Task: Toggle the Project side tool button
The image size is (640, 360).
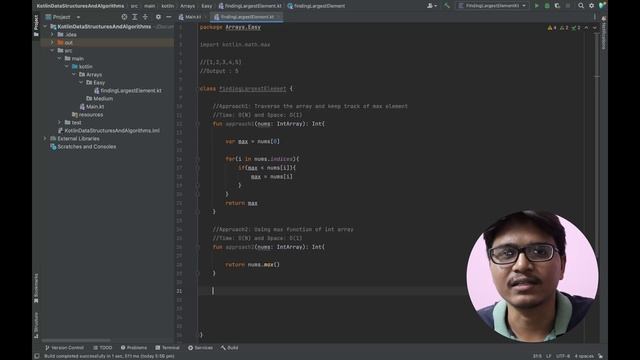Action: (x=36, y=25)
